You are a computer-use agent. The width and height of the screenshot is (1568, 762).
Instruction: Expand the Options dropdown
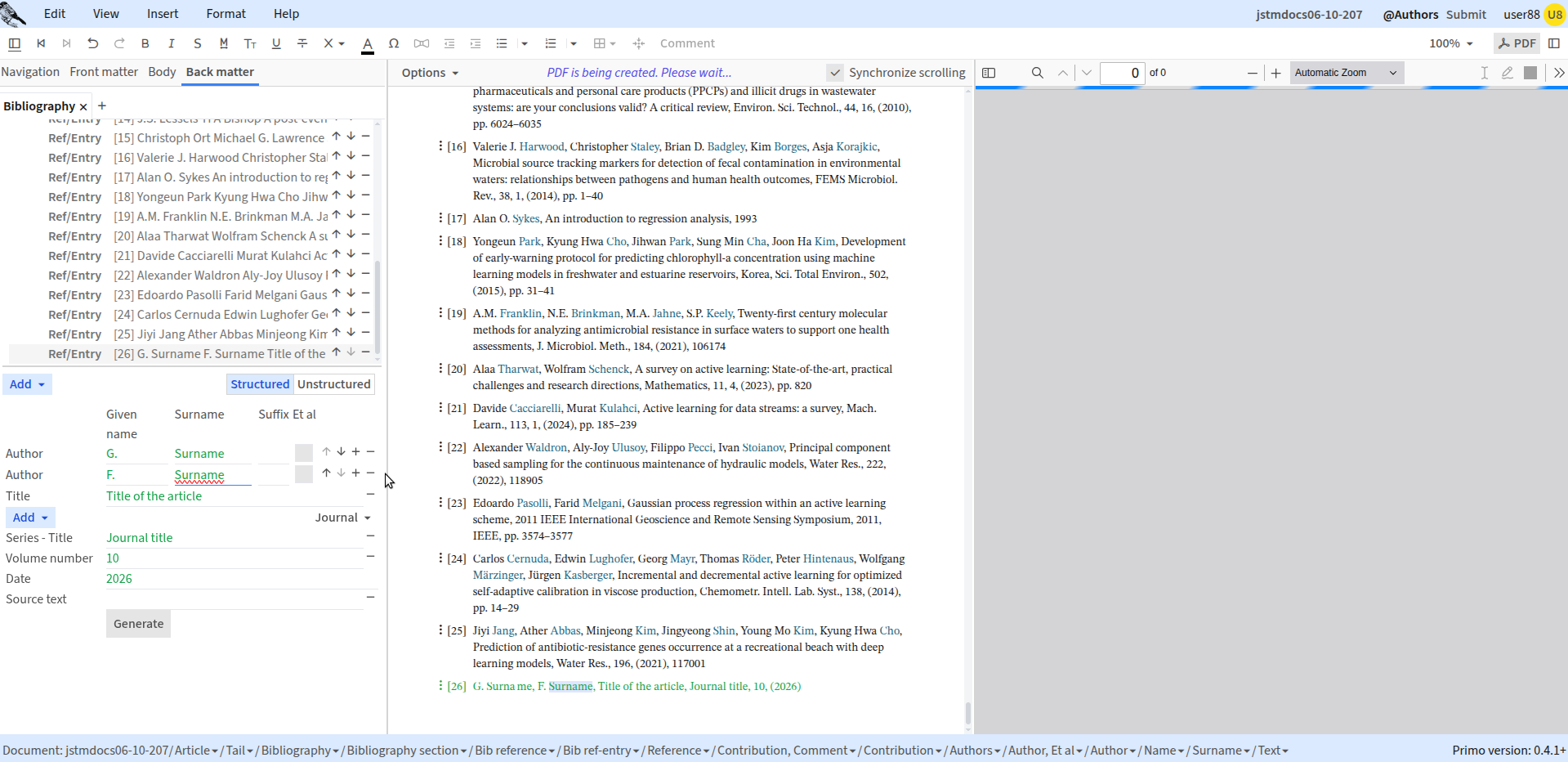click(430, 73)
